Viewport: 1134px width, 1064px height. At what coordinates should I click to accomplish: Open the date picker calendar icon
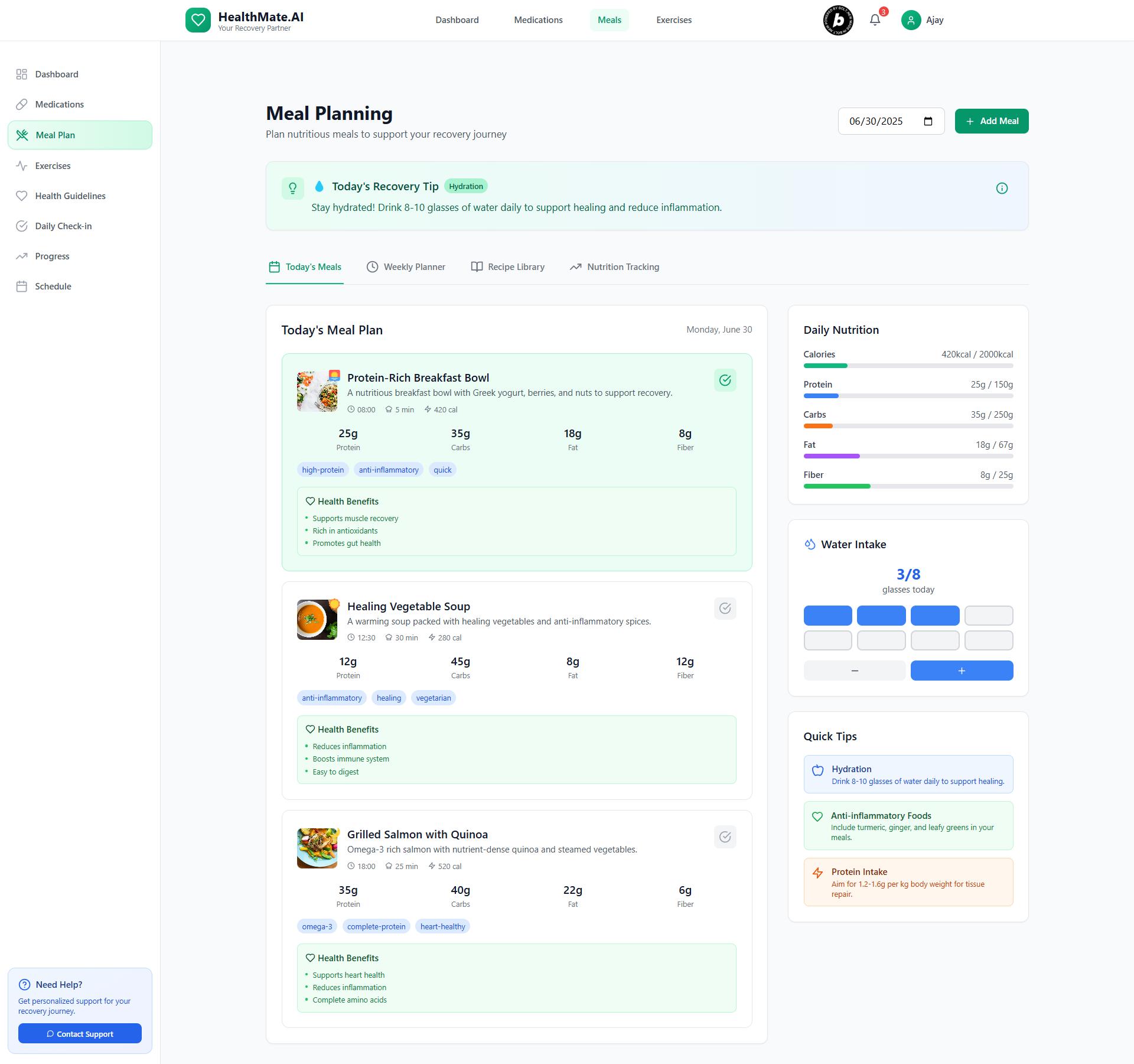click(x=928, y=121)
